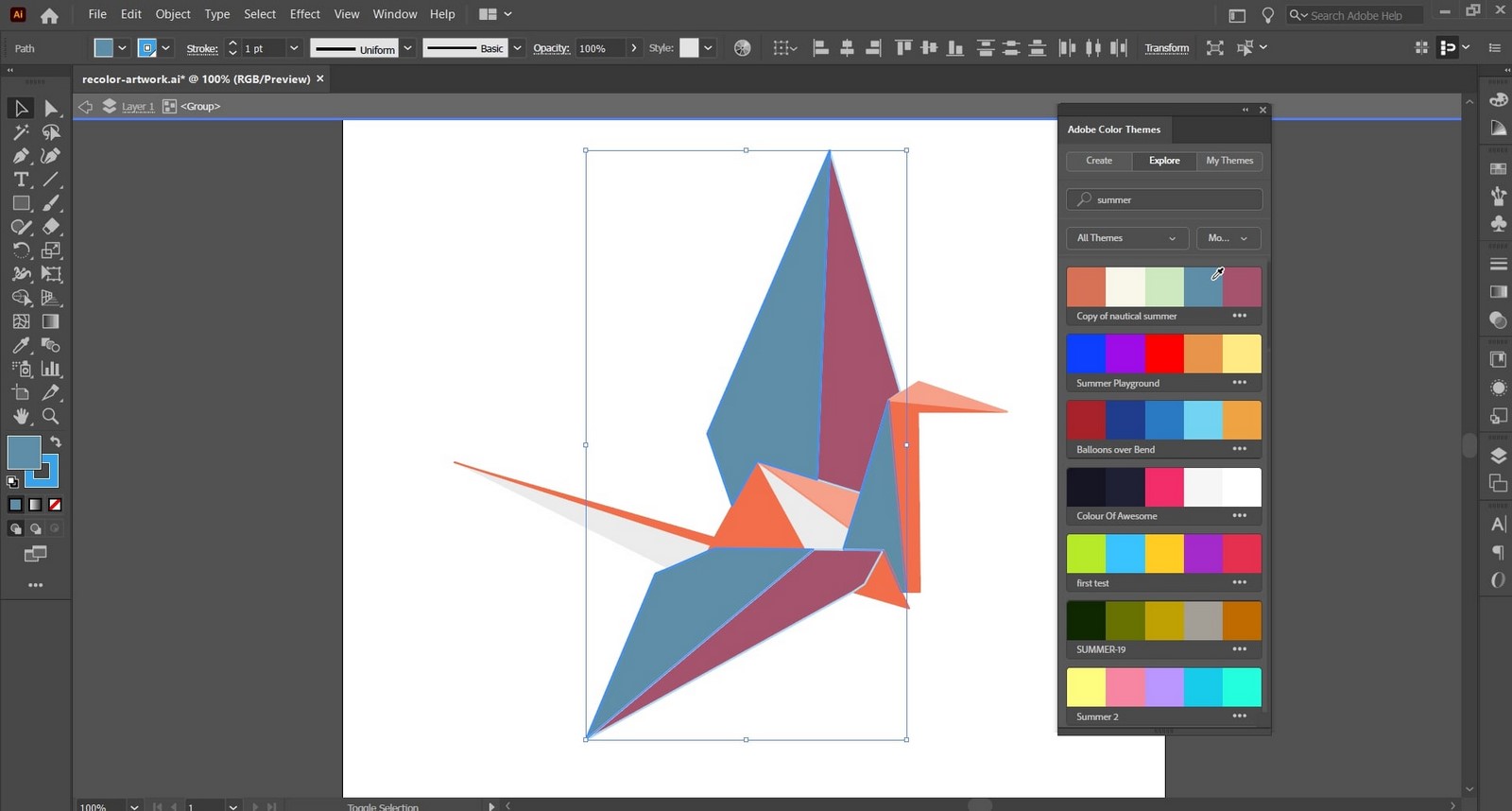Image resolution: width=1512 pixels, height=811 pixels.
Task: Set fill to None in toolbar
Action: tap(55, 505)
